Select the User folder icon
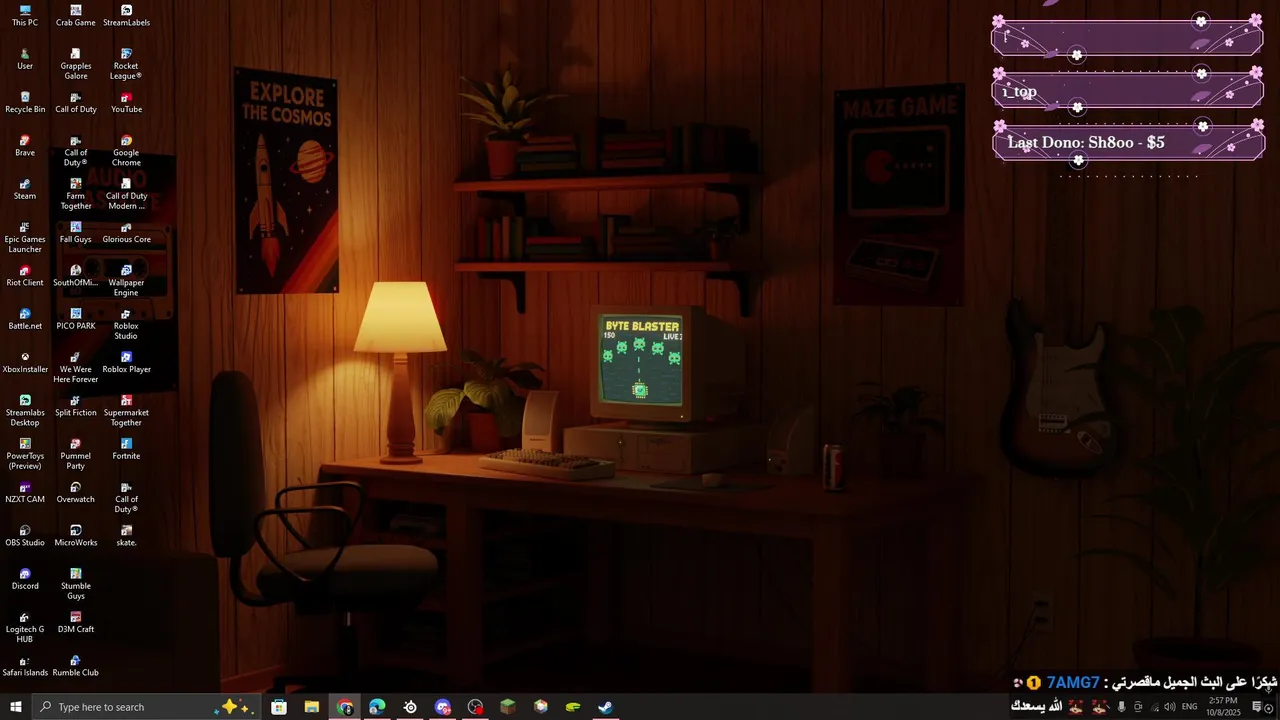This screenshot has height=720, width=1280. (25, 59)
